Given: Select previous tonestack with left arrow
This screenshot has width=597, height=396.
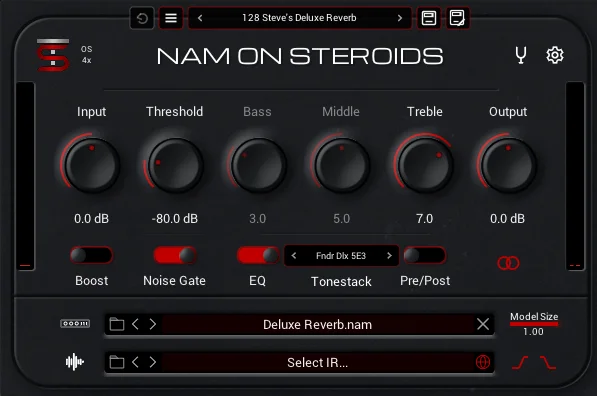Looking at the screenshot, I should tap(294, 255).
